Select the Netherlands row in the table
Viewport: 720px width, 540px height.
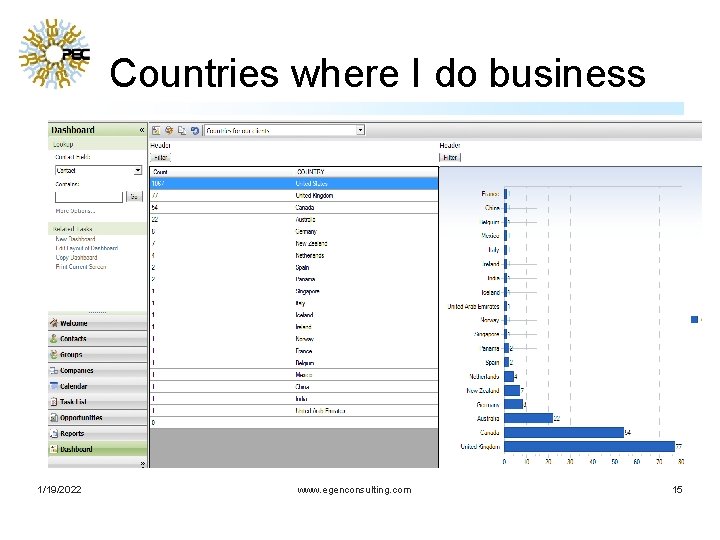pyautogui.click(x=294, y=255)
